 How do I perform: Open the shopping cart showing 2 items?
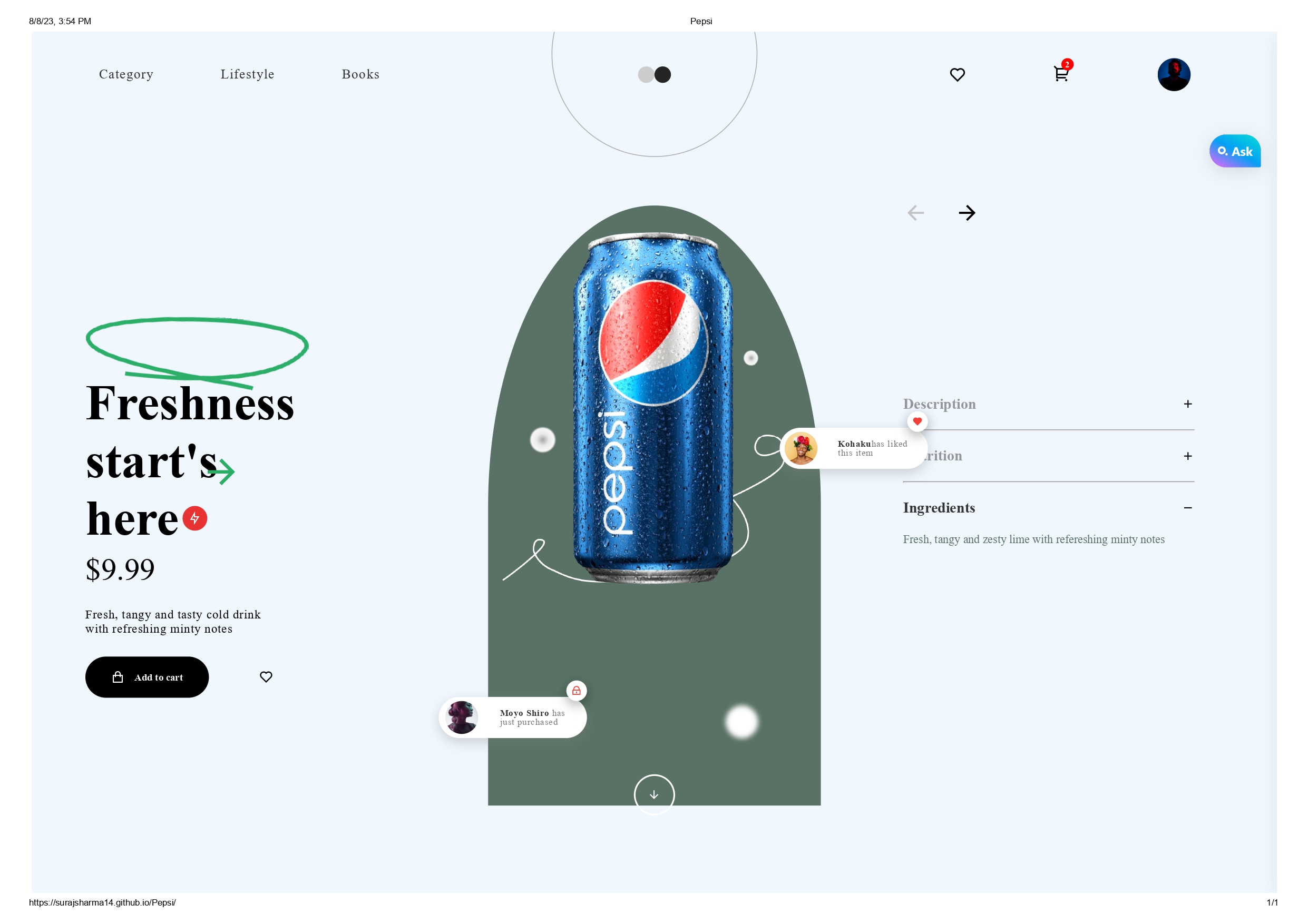coord(1060,75)
